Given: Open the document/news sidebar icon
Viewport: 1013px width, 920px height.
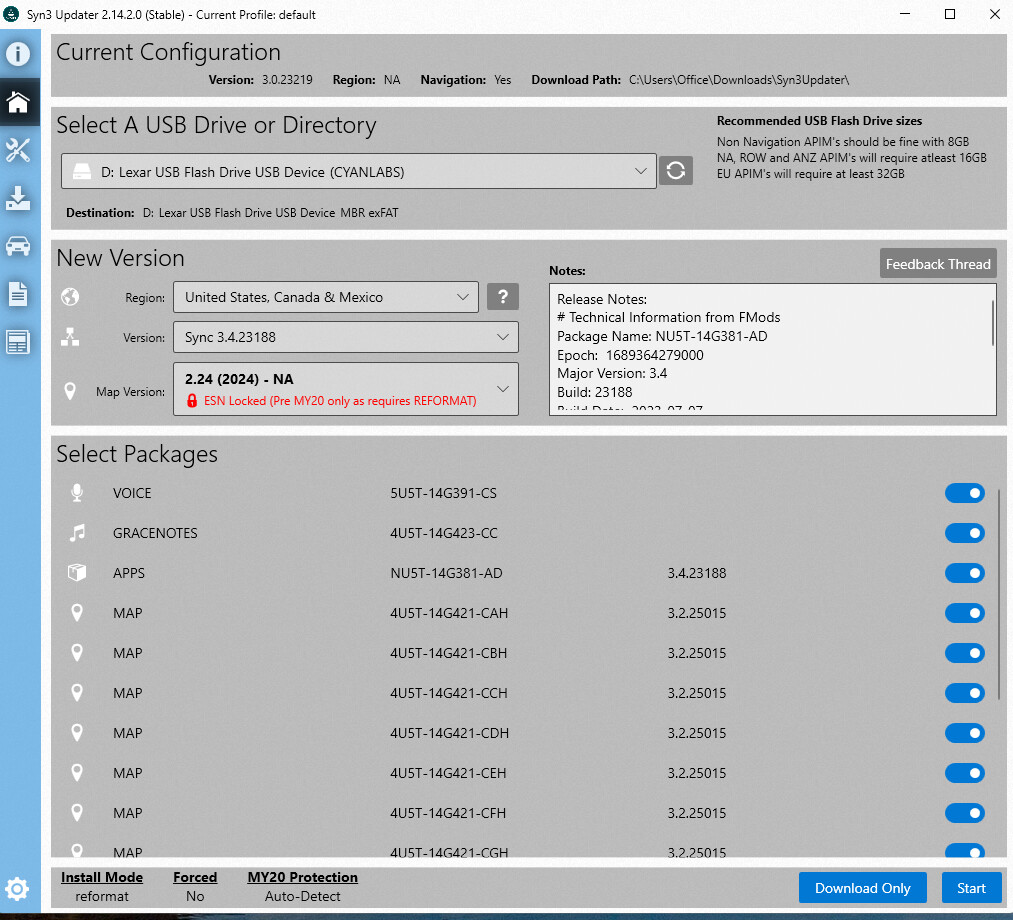Looking at the screenshot, I should [x=19, y=294].
